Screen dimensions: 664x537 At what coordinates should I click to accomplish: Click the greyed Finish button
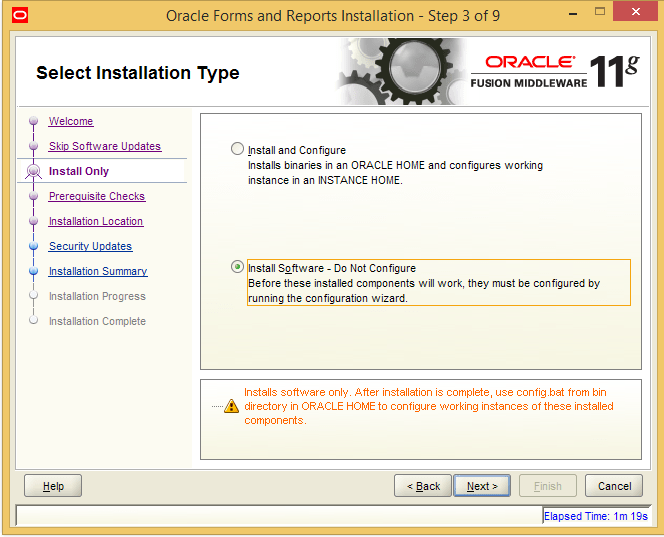[548, 486]
